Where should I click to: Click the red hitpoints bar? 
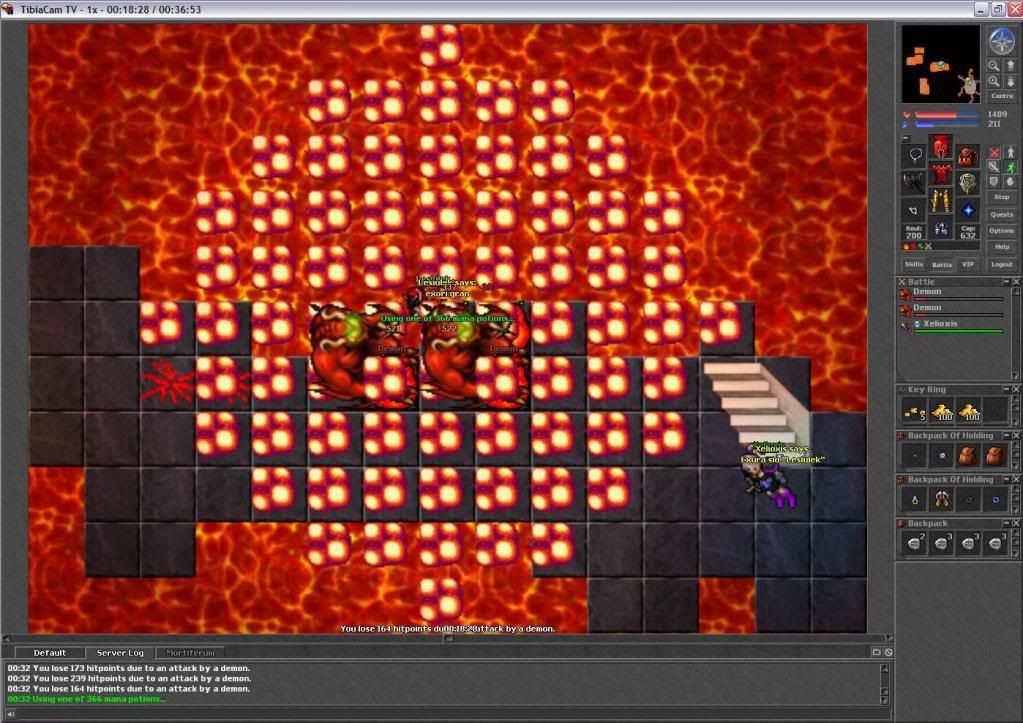click(x=947, y=115)
